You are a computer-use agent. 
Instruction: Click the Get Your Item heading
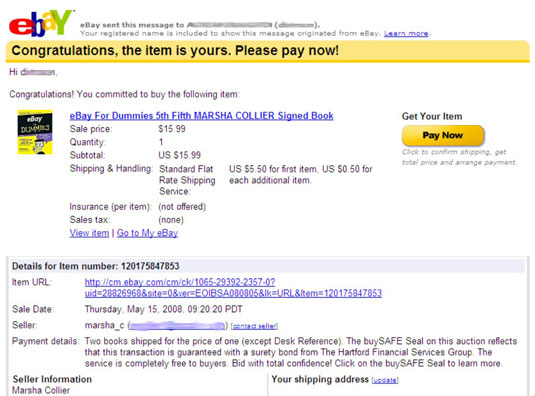(432, 116)
